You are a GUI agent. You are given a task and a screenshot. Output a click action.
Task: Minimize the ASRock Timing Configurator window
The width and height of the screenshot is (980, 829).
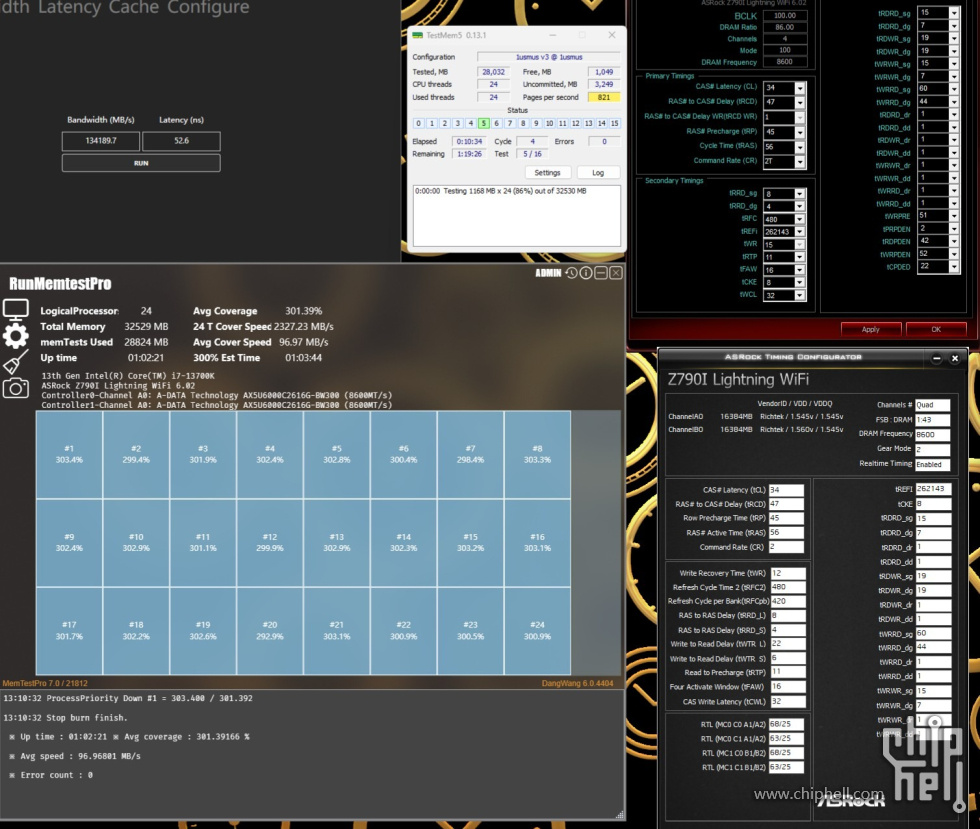tap(937, 358)
